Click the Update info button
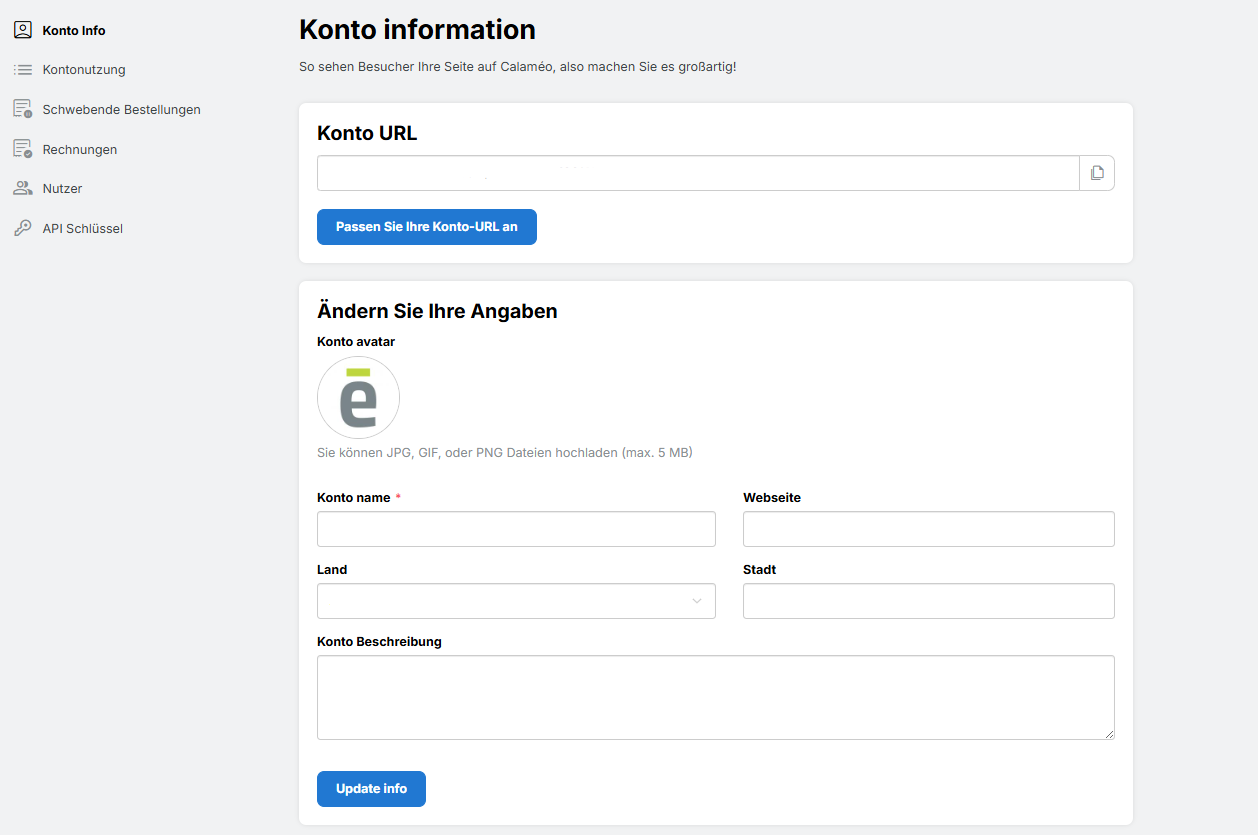1258x835 pixels. coord(371,789)
